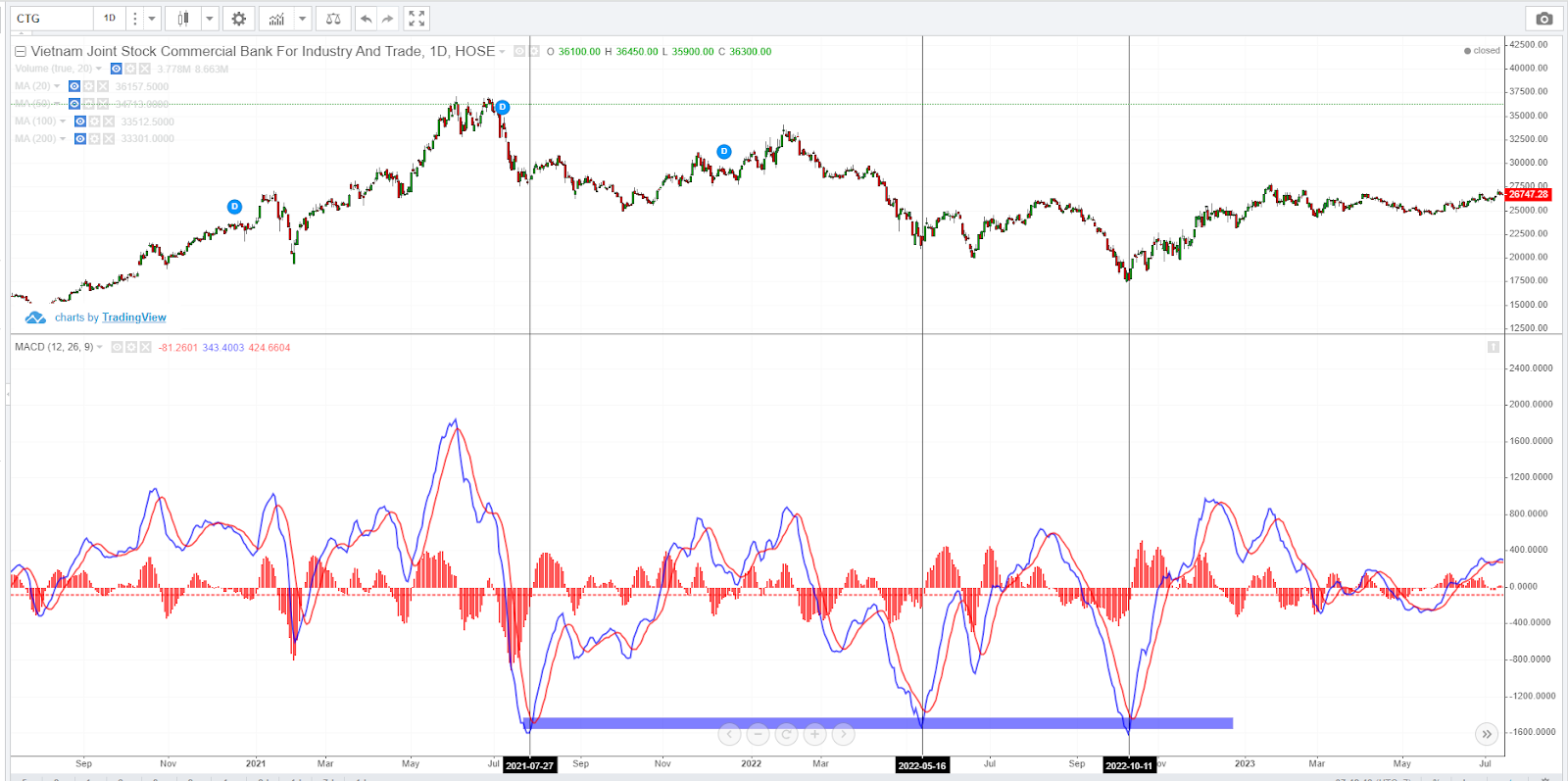1568x781 pixels.
Task: Open the MA (200) dropdown arrow
Action: click(63, 139)
